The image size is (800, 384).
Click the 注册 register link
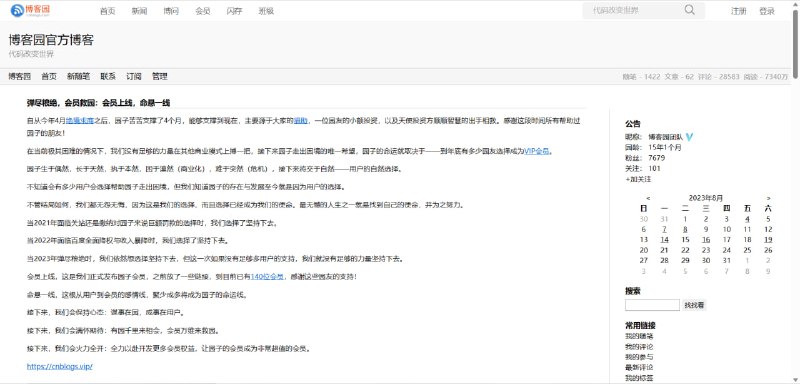(738, 11)
